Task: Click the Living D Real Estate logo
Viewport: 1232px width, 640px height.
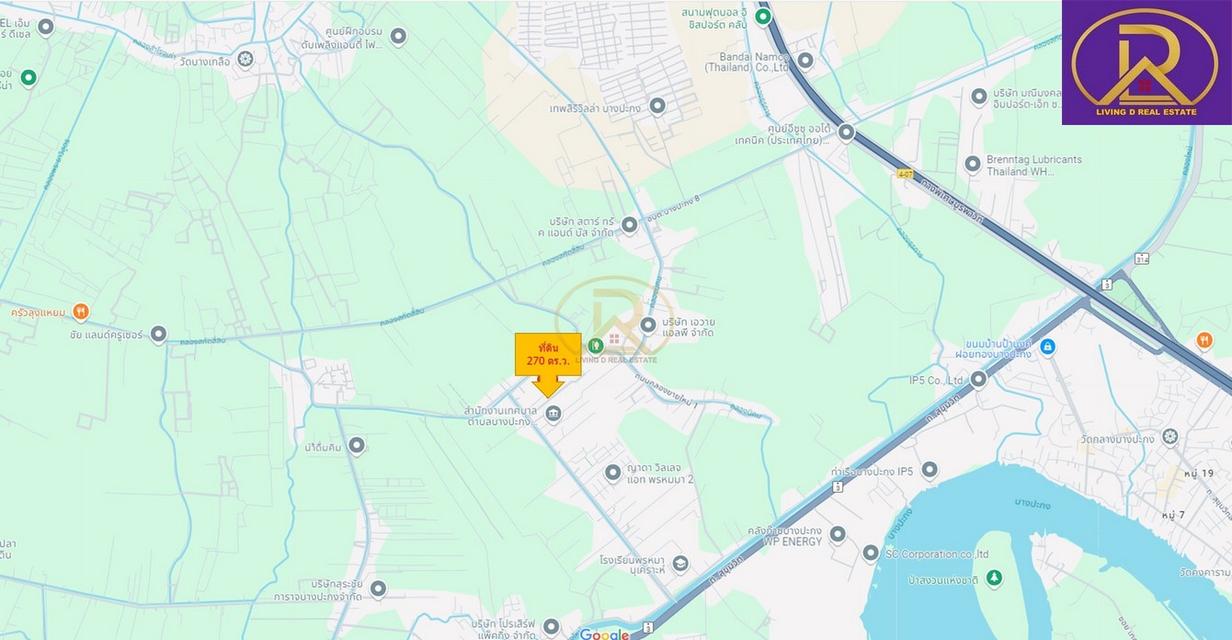Action: click(1146, 62)
